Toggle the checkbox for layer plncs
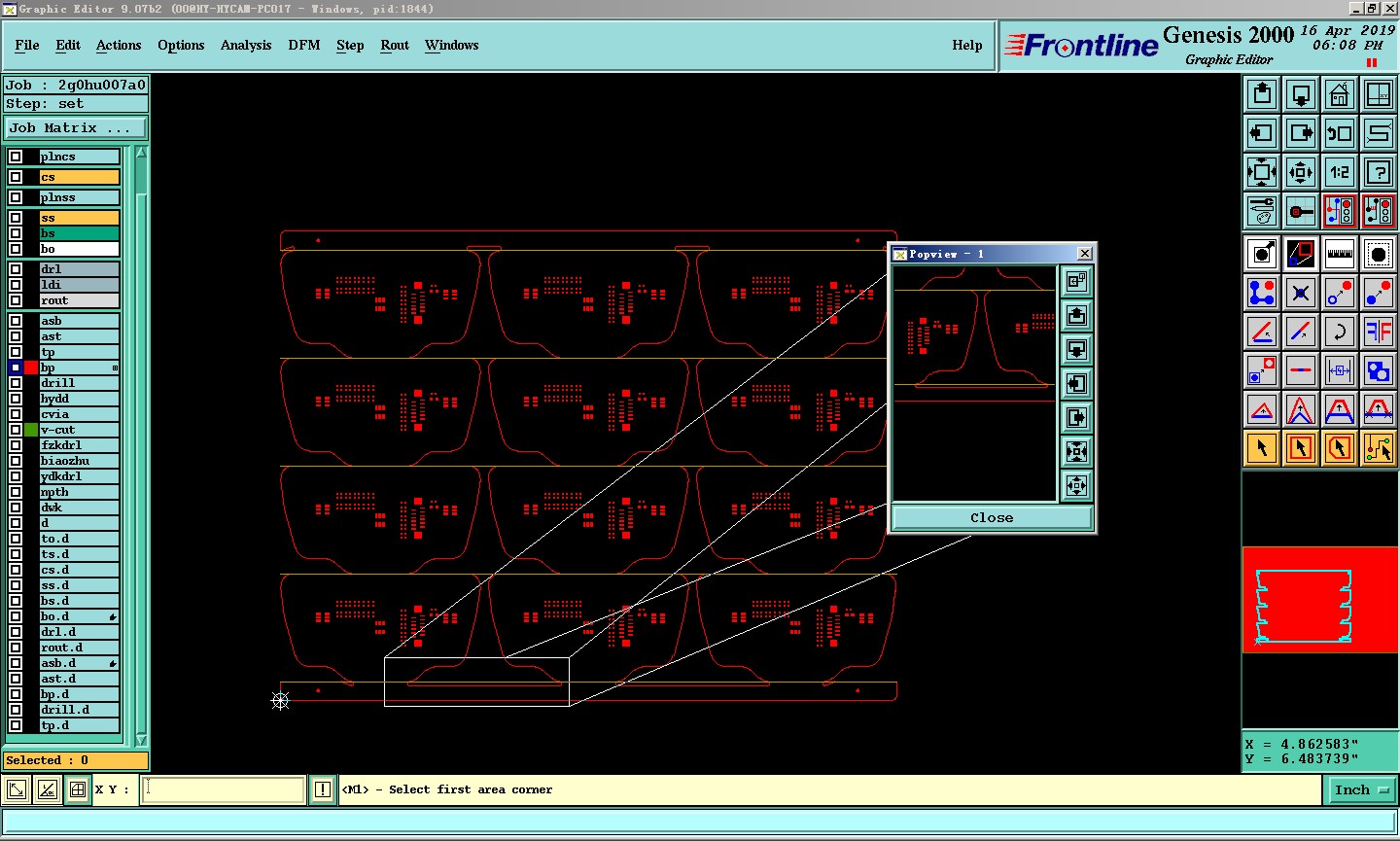Screen dimensions: 1400x841 [x=16, y=157]
